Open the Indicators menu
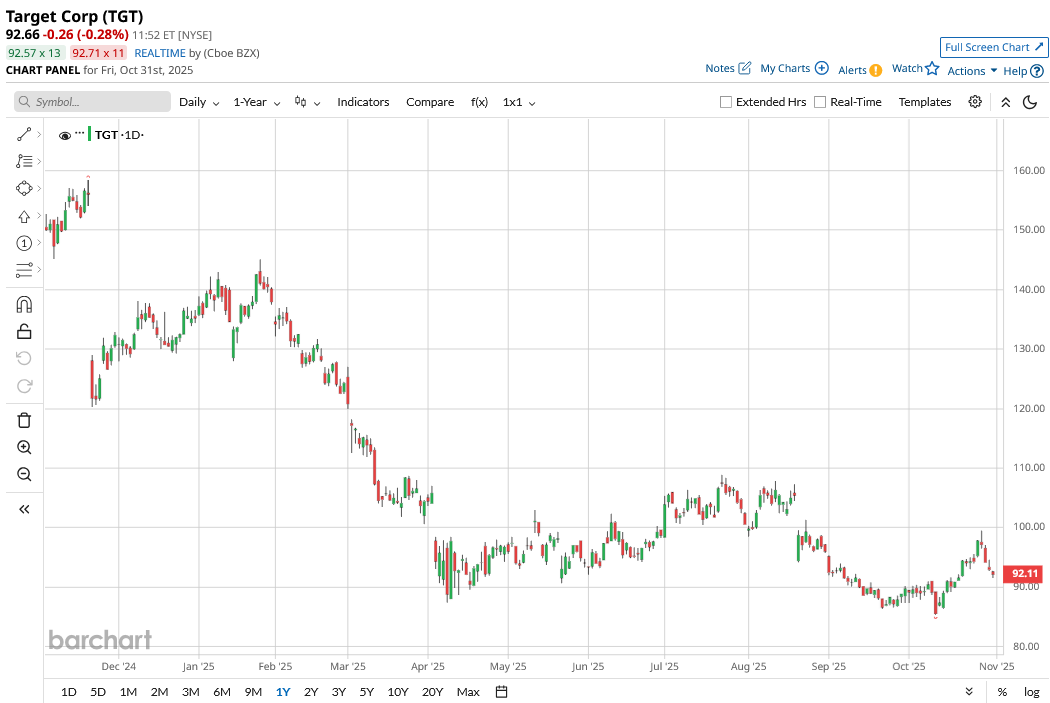The image size is (1050, 703). (x=363, y=102)
